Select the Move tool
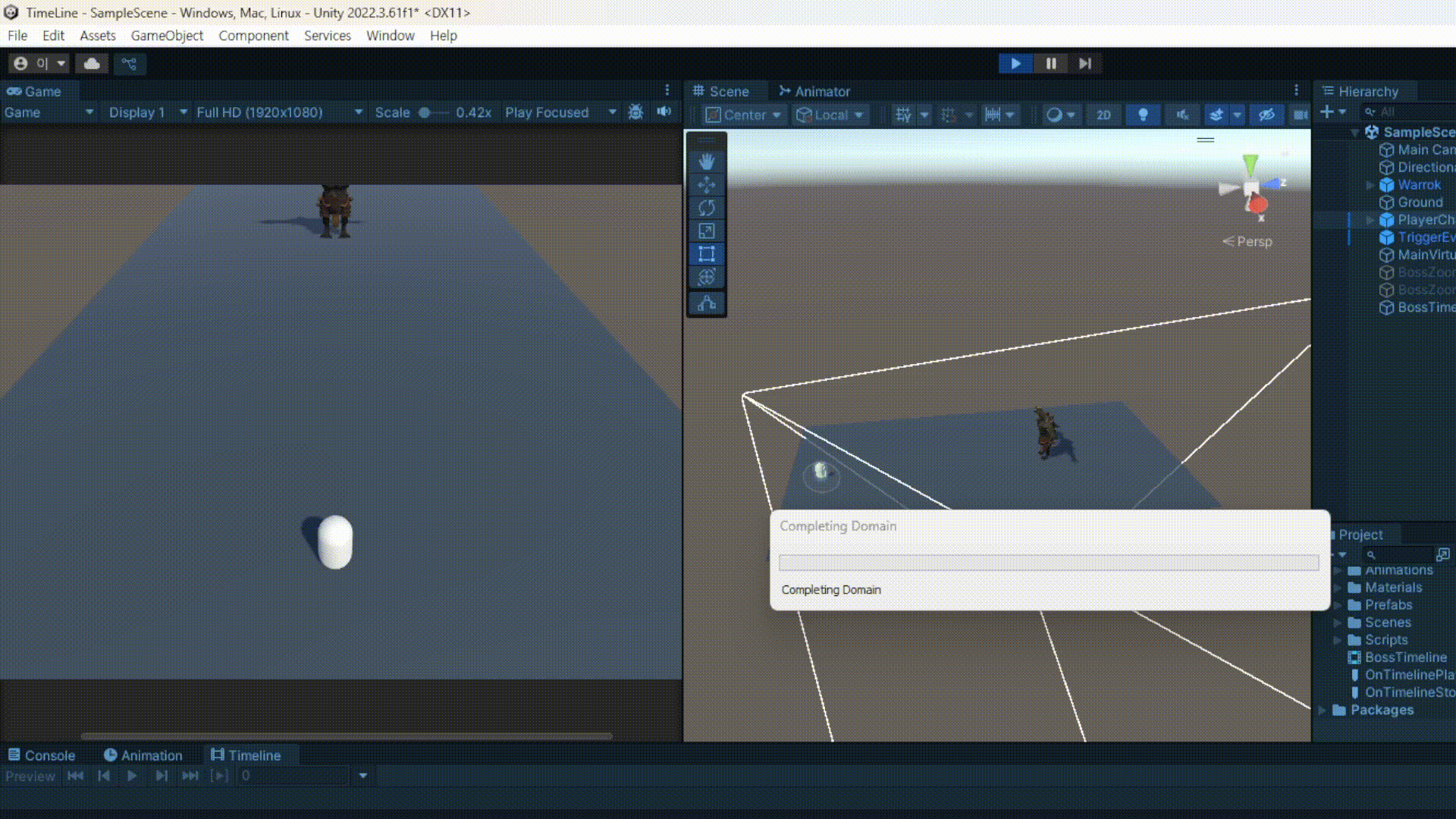 pyautogui.click(x=706, y=185)
